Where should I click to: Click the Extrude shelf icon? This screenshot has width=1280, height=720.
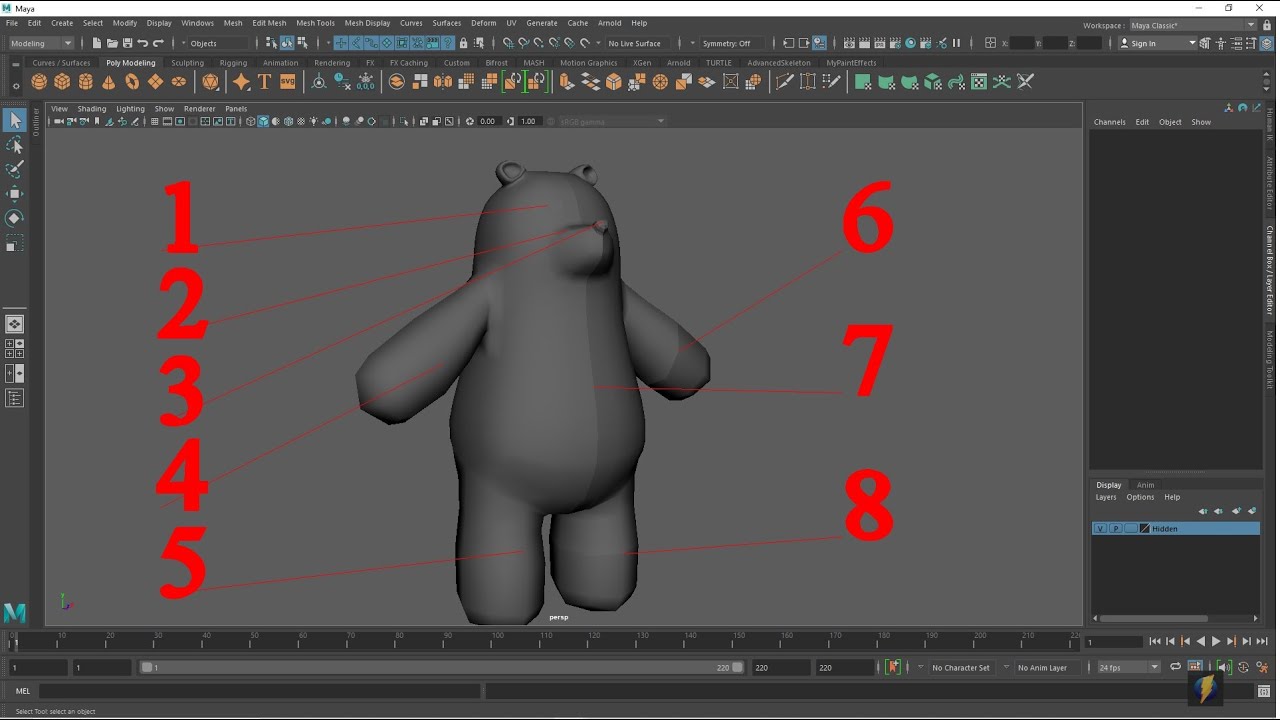coord(566,81)
